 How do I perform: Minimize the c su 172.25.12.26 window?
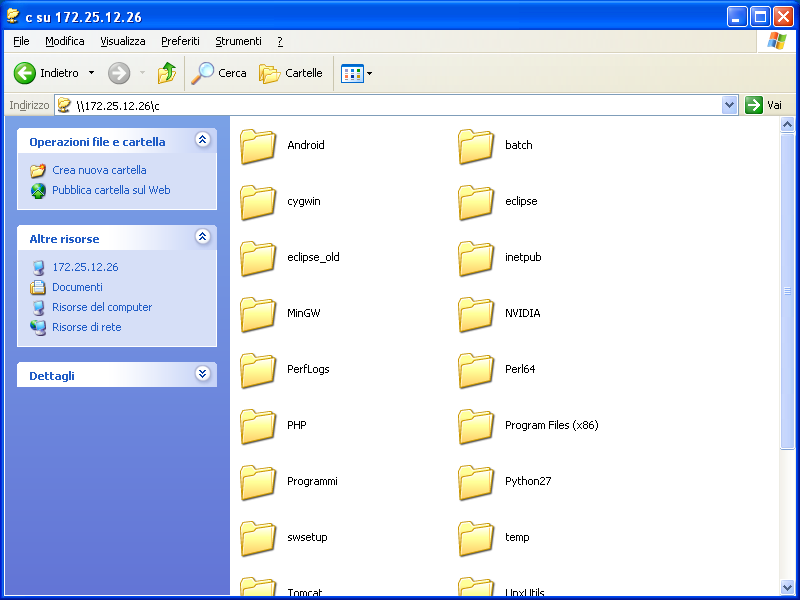(x=736, y=17)
